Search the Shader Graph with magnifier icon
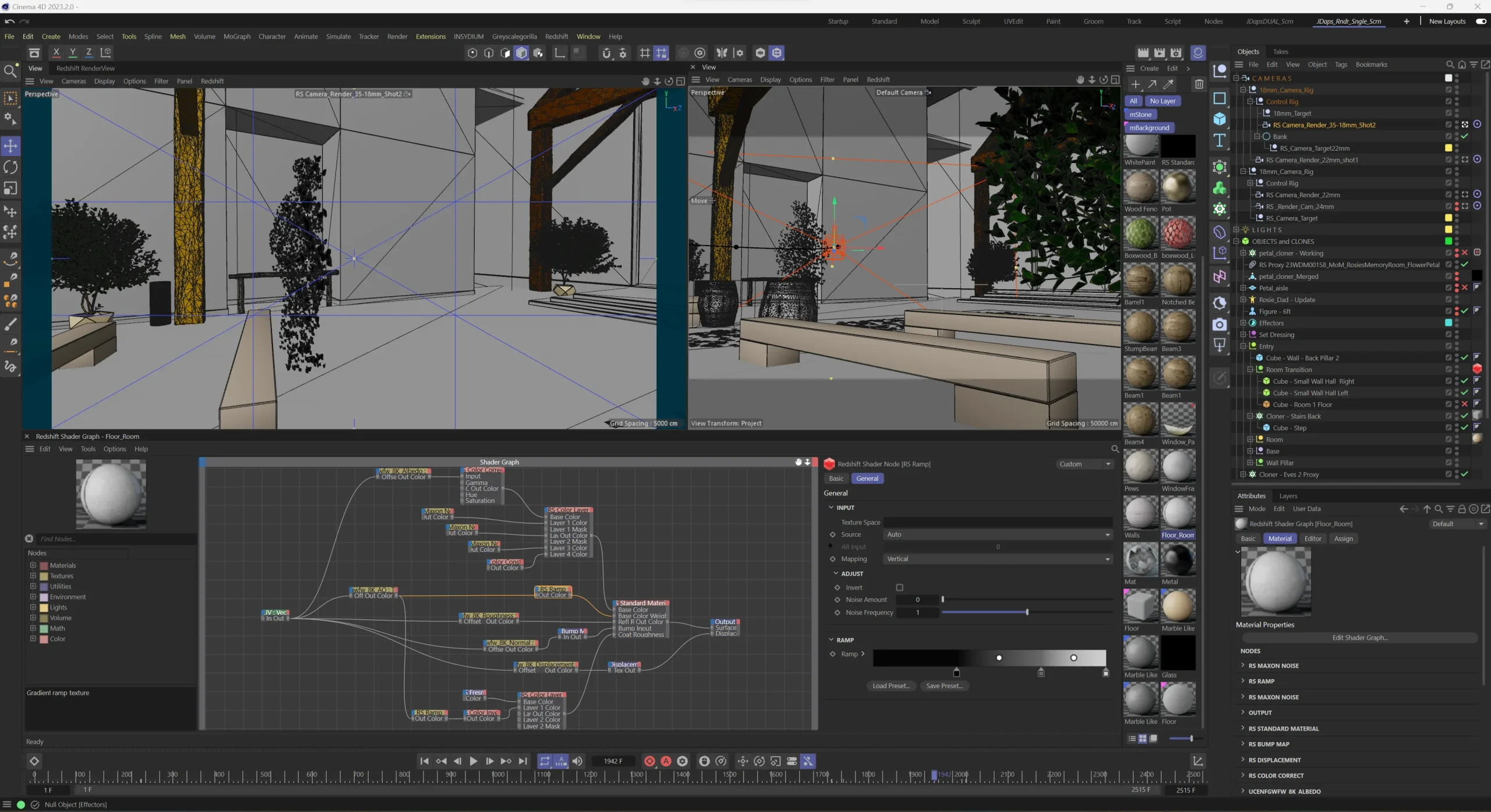This screenshot has height=812, width=1491. 1115,449
